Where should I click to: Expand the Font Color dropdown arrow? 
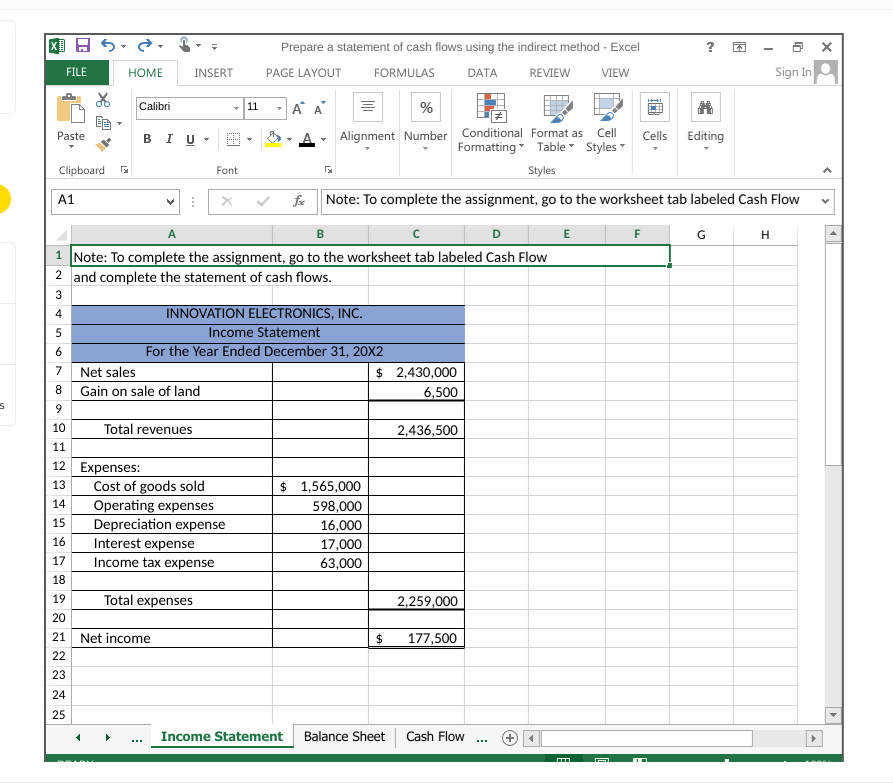pyautogui.click(x=322, y=137)
